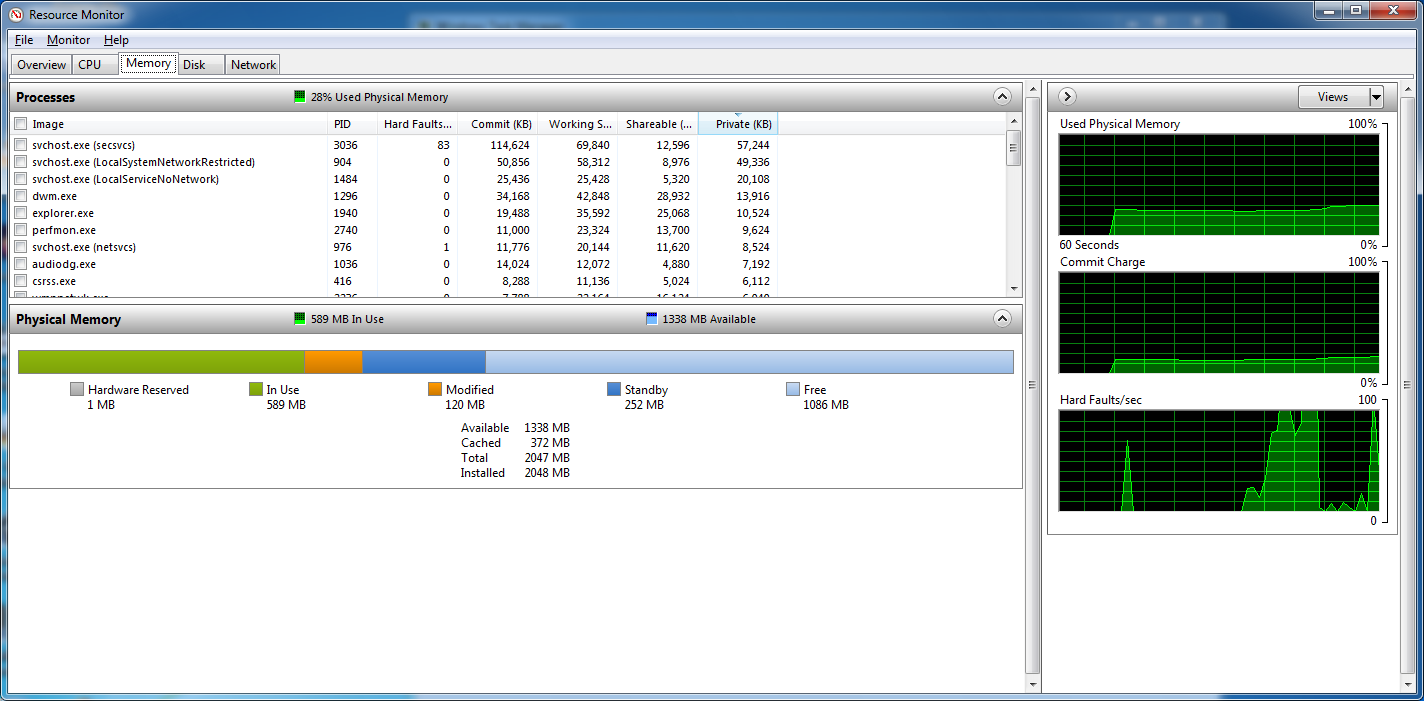Toggle the select-all Image header checkbox

click(x=21, y=124)
